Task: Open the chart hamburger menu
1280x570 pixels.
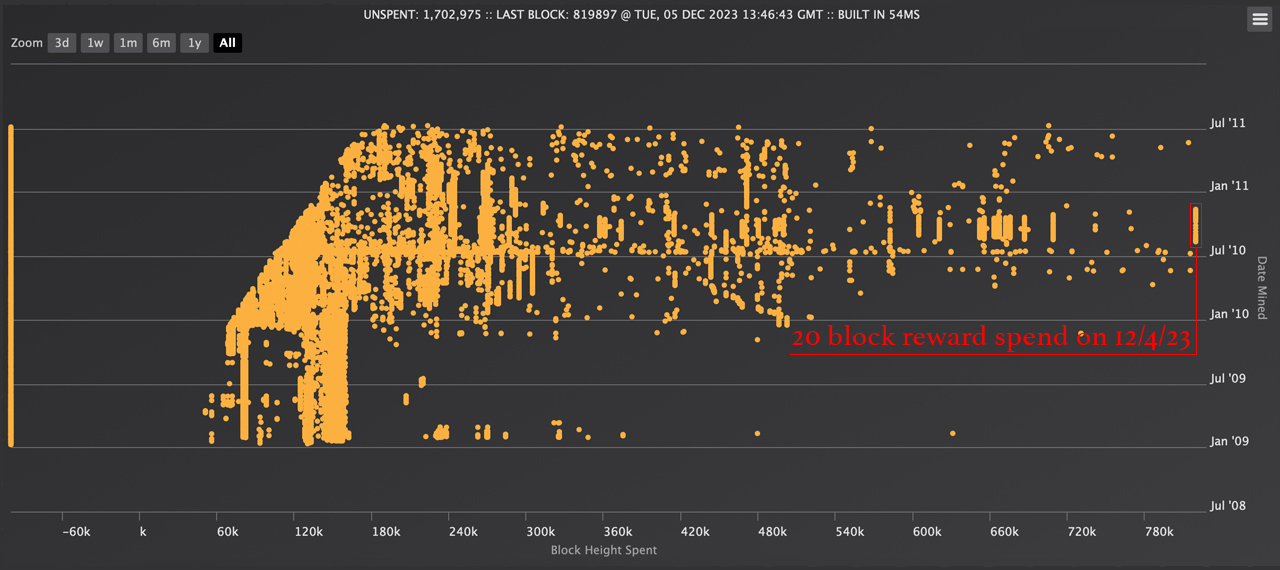Action: coord(1259,19)
